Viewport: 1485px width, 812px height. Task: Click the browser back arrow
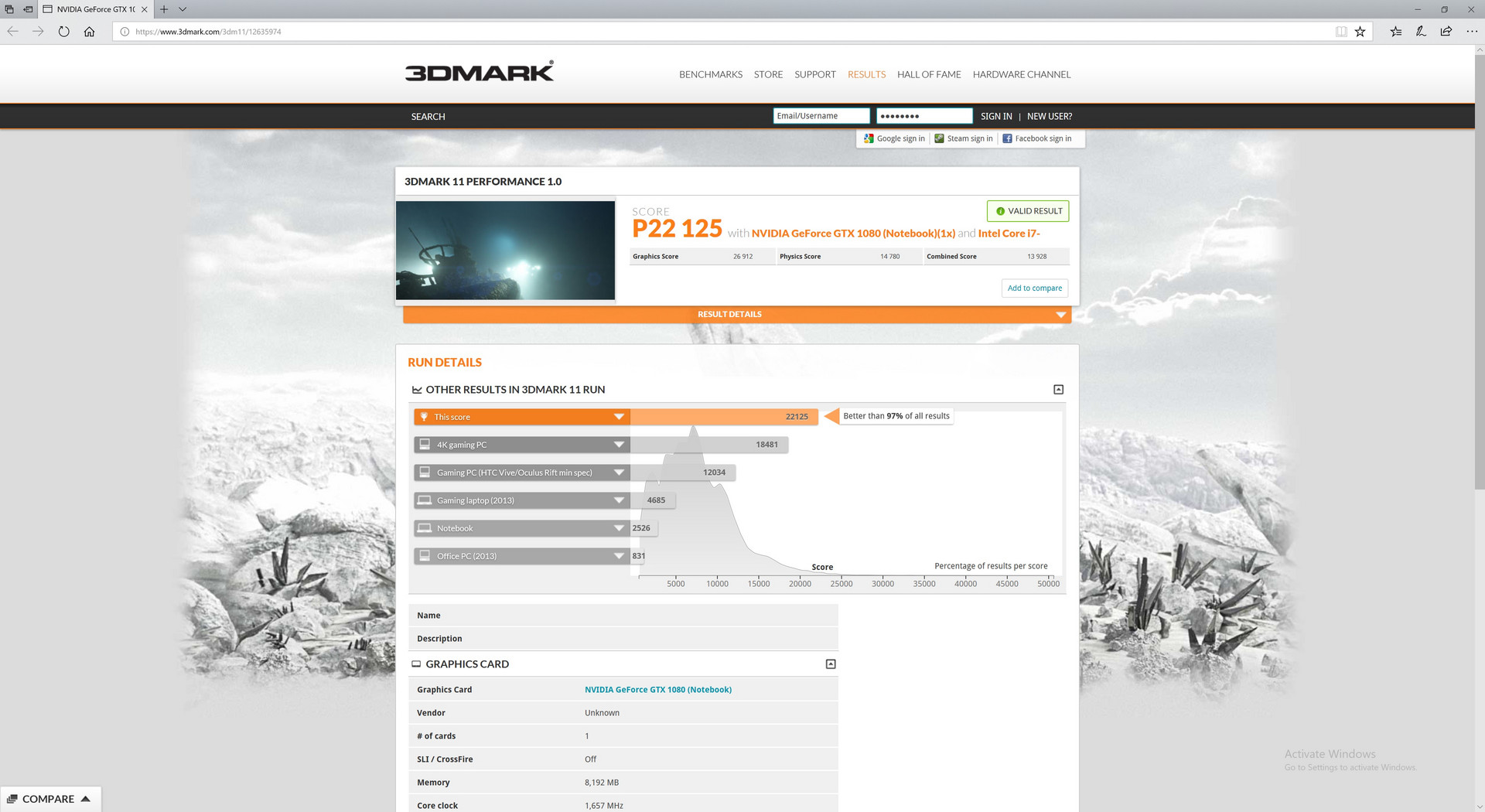(x=13, y=32)
